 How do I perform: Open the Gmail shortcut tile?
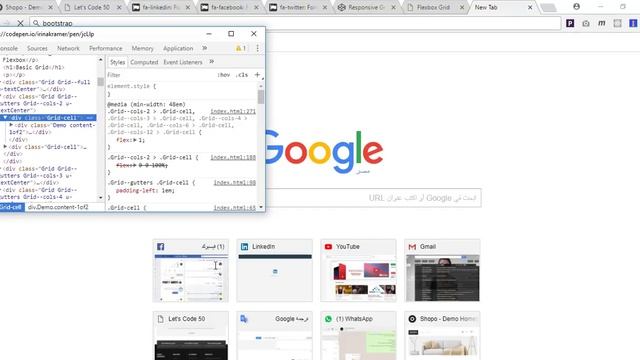point(442,271)
